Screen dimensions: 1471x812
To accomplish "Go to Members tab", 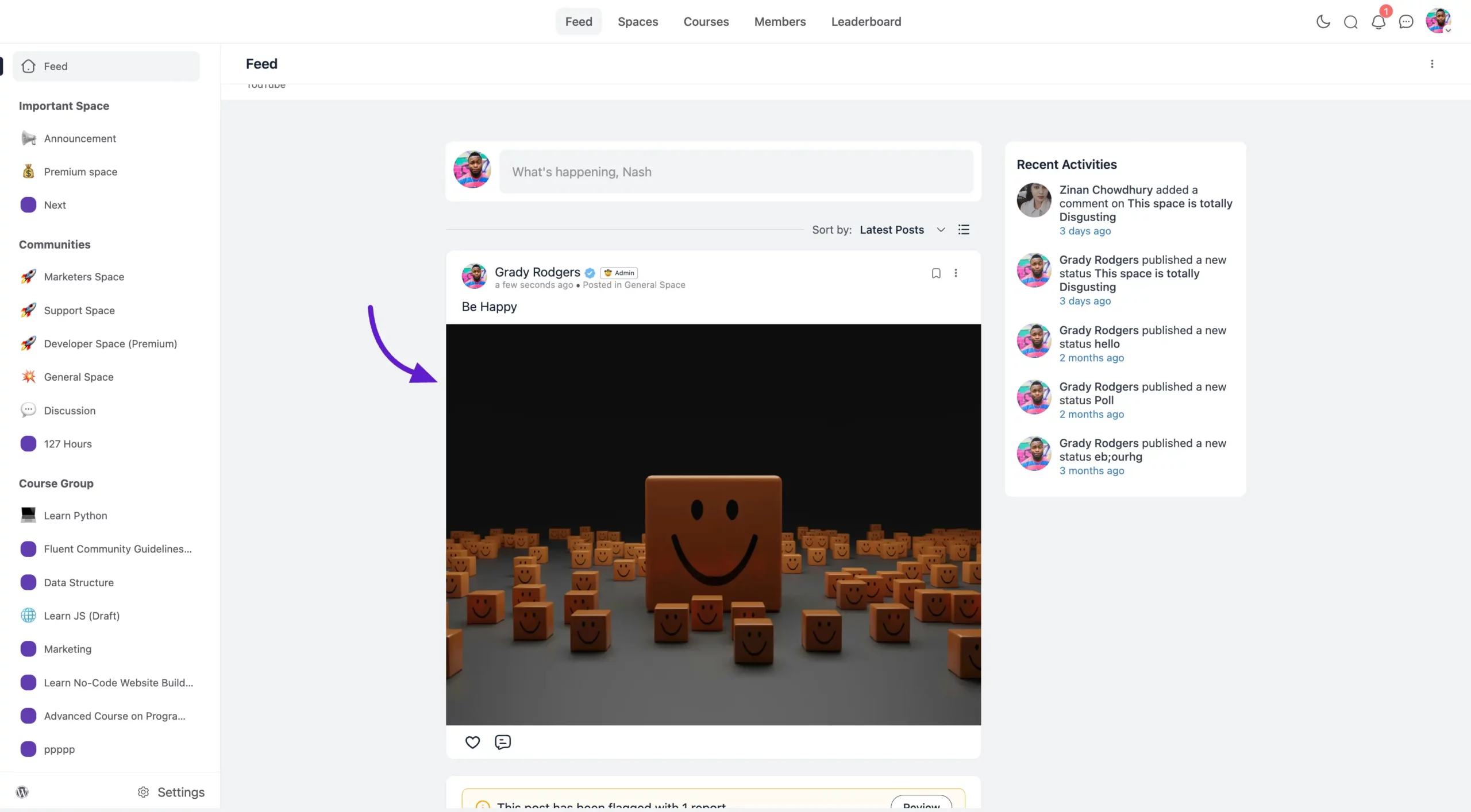I will coord(780,21).
